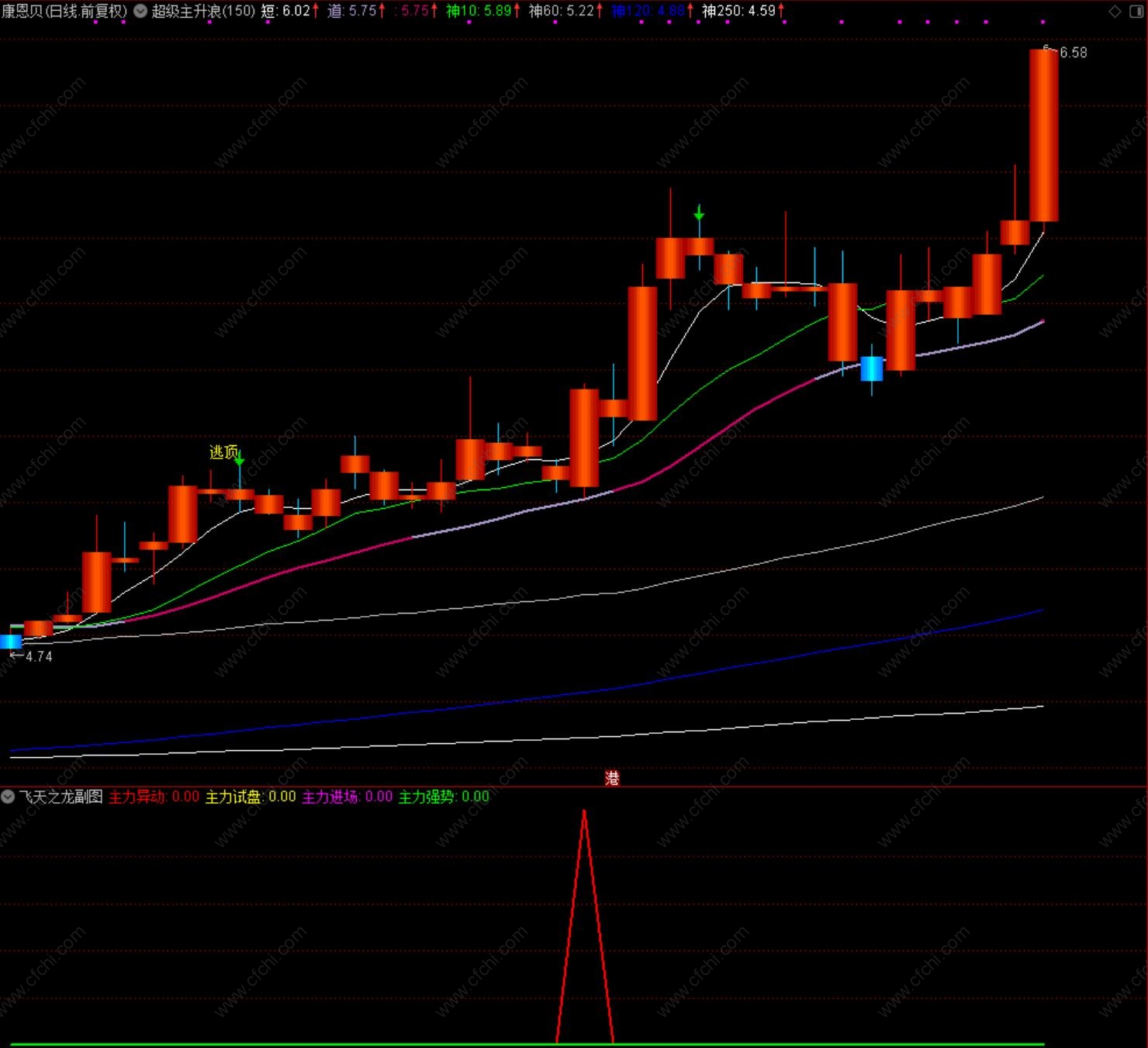Click the 飞天之龙副图 indicator title
This screenshot has height=1048, width=1148.
coord(61,797)
